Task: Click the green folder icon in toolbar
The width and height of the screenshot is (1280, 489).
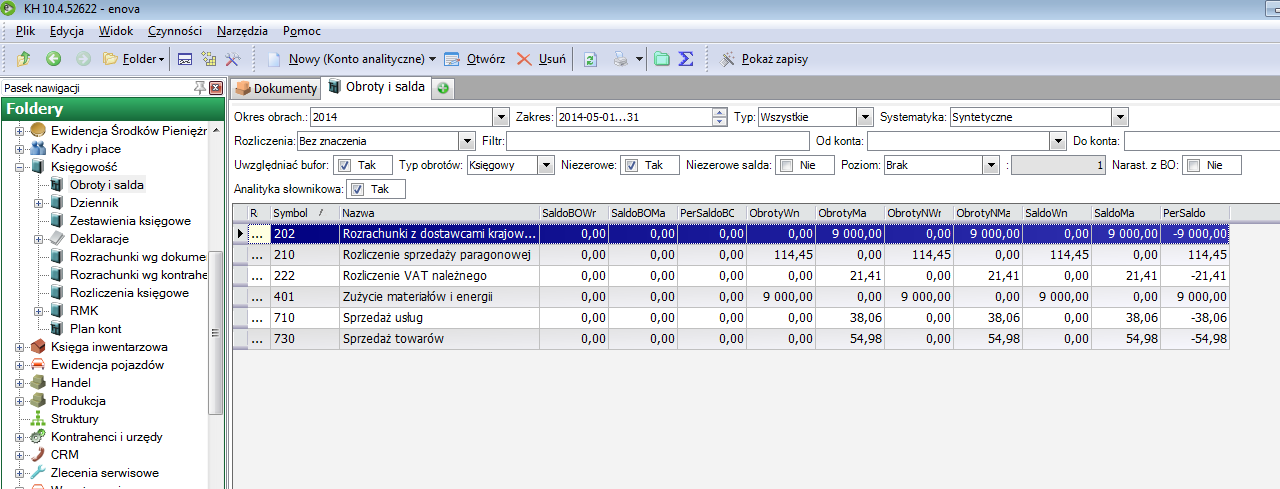Action: (662, 59)
